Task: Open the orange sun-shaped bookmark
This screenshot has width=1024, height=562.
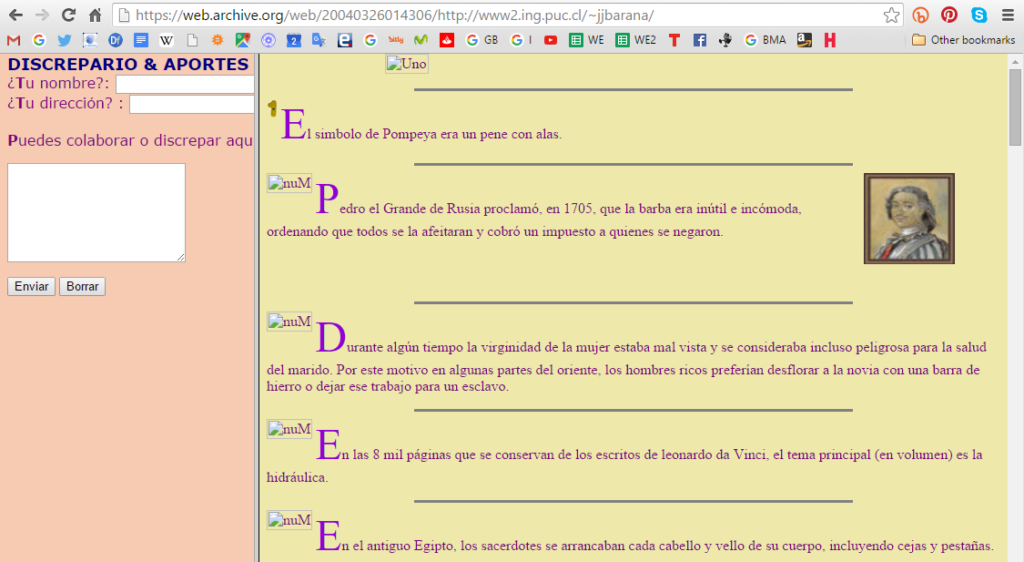Action: tap(217, 40)
